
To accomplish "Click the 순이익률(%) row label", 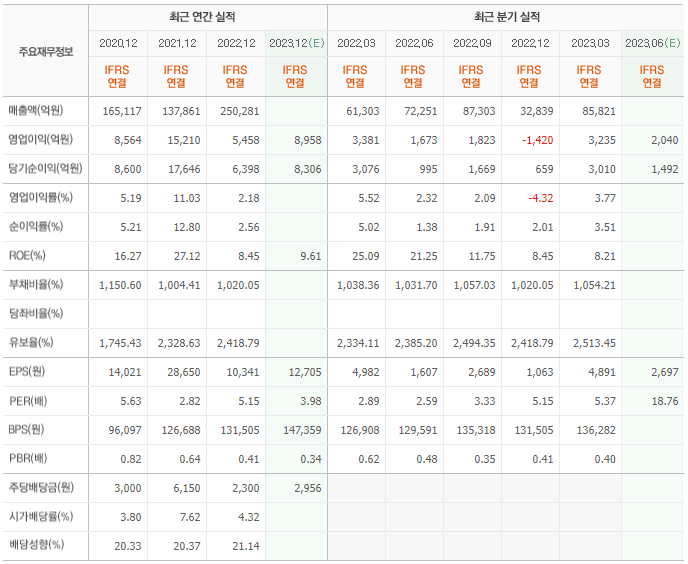I will pyautogui.click(x=36, y=226).
